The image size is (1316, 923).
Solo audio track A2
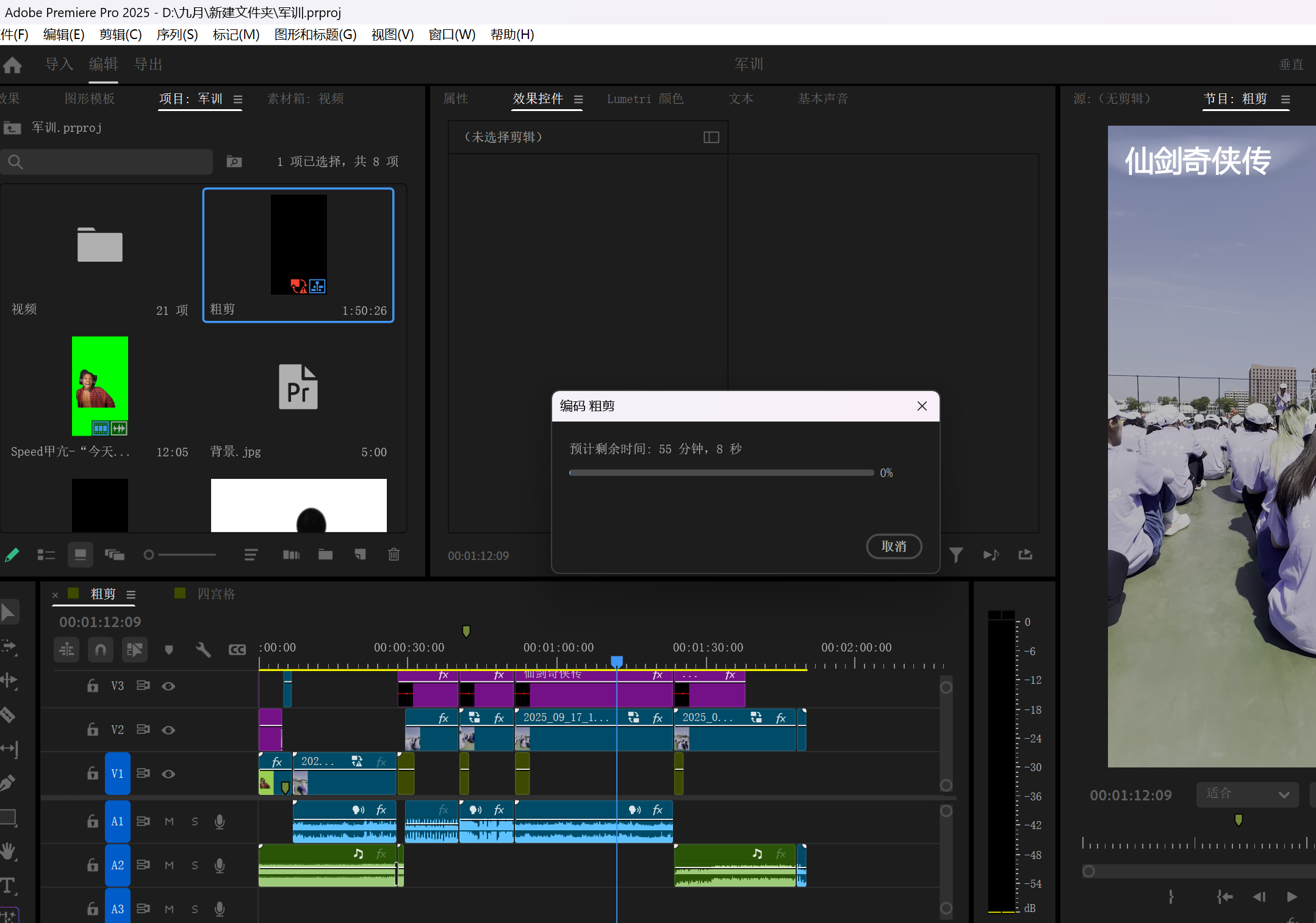(x=195, y=866)
